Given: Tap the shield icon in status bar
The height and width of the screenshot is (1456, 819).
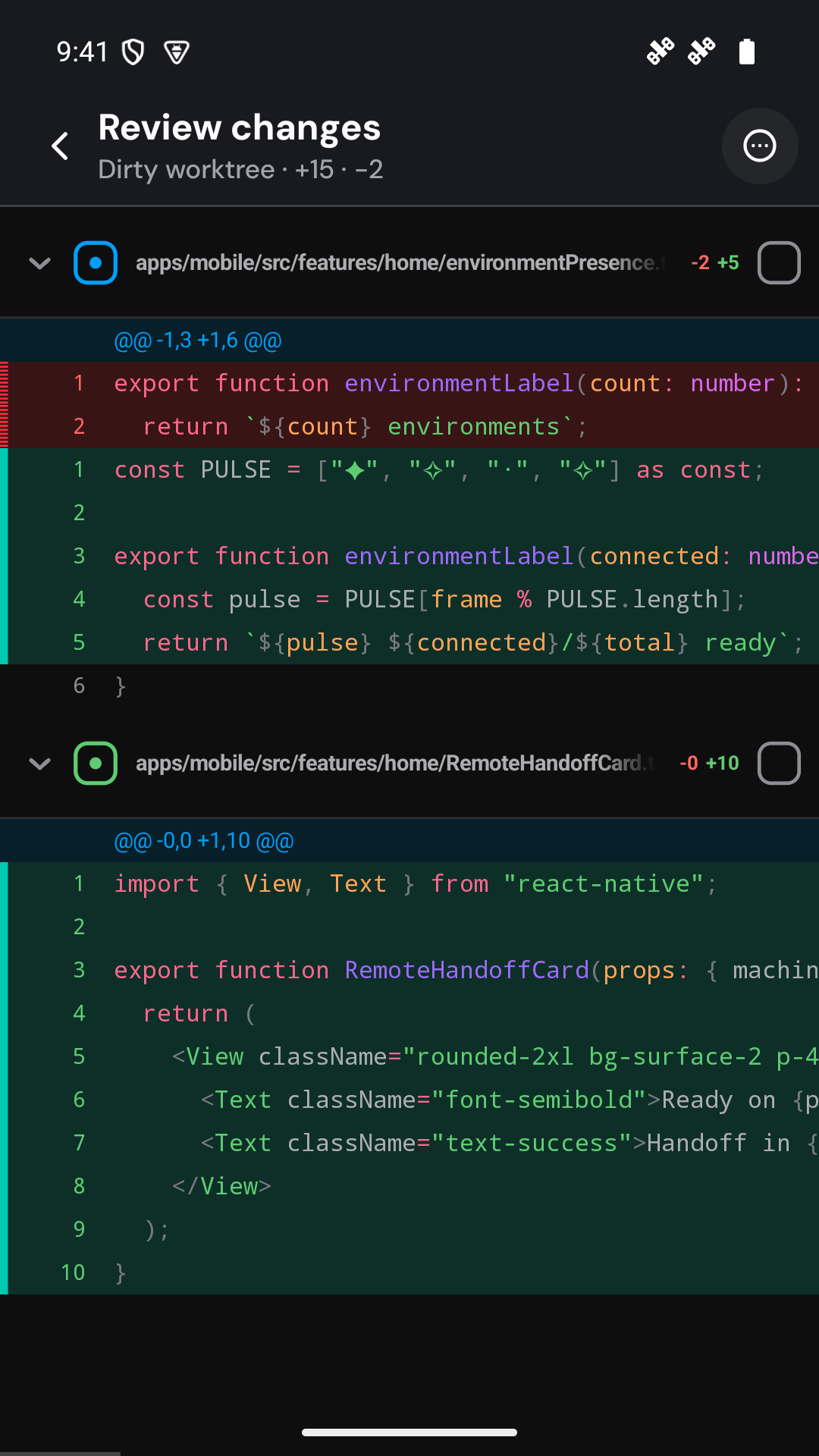Looking at the screenshot, I should click(x=133, y=52).
